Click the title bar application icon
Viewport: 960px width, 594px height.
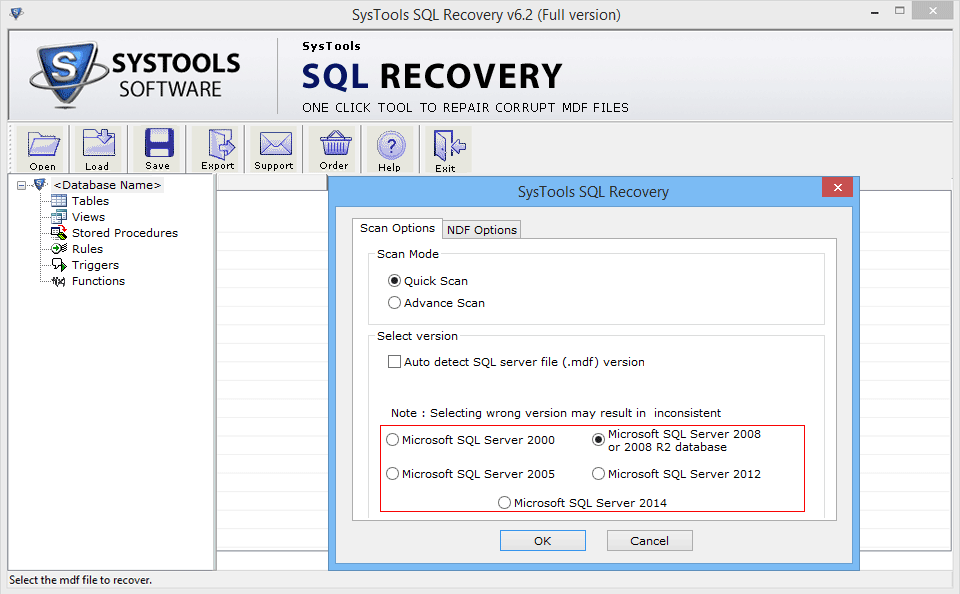click(x=17, y=13)
